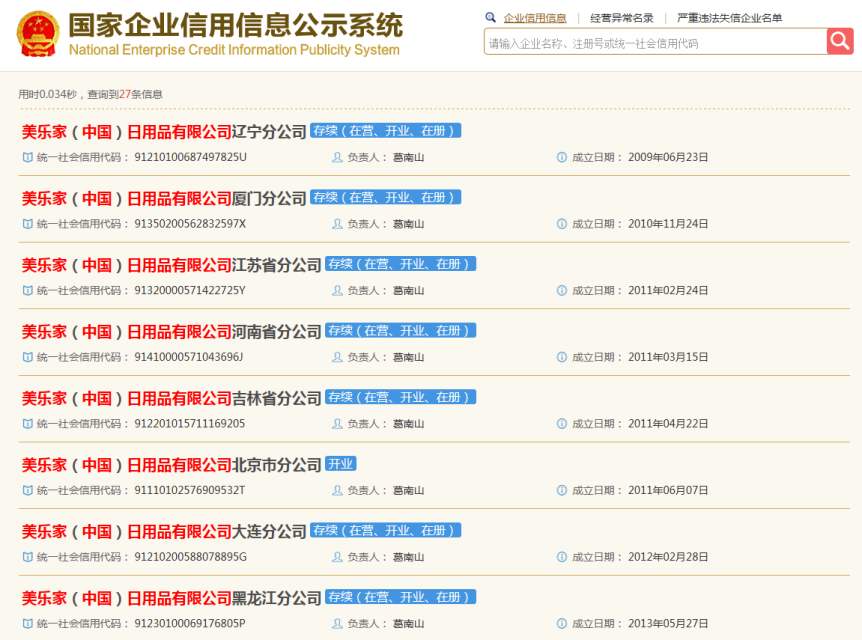This screenshot has width=862, height=640.
Task: Open the 黑龙江分公司 company entry
Action: [171, 598]
